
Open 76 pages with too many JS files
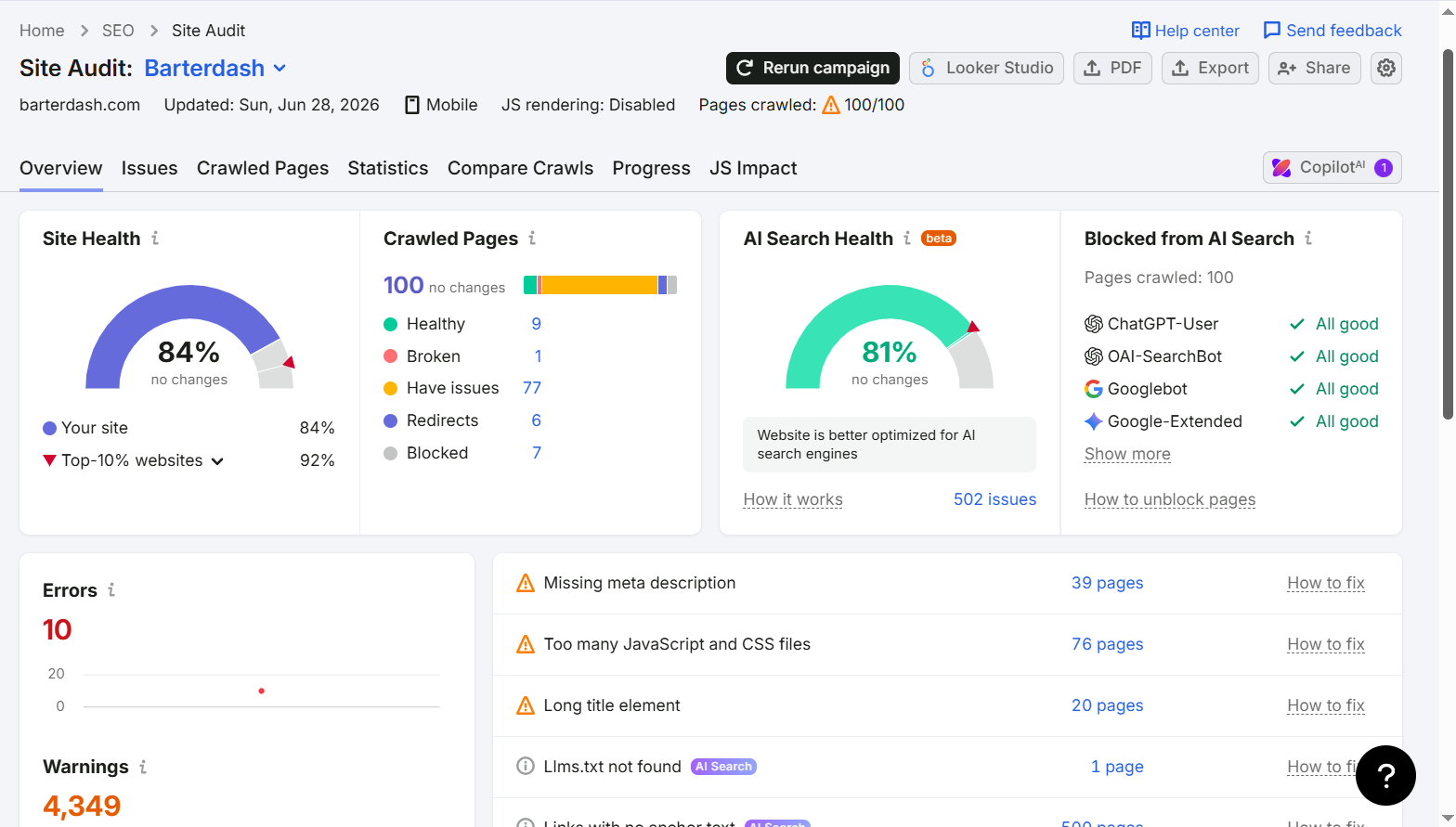point(1107,644)
